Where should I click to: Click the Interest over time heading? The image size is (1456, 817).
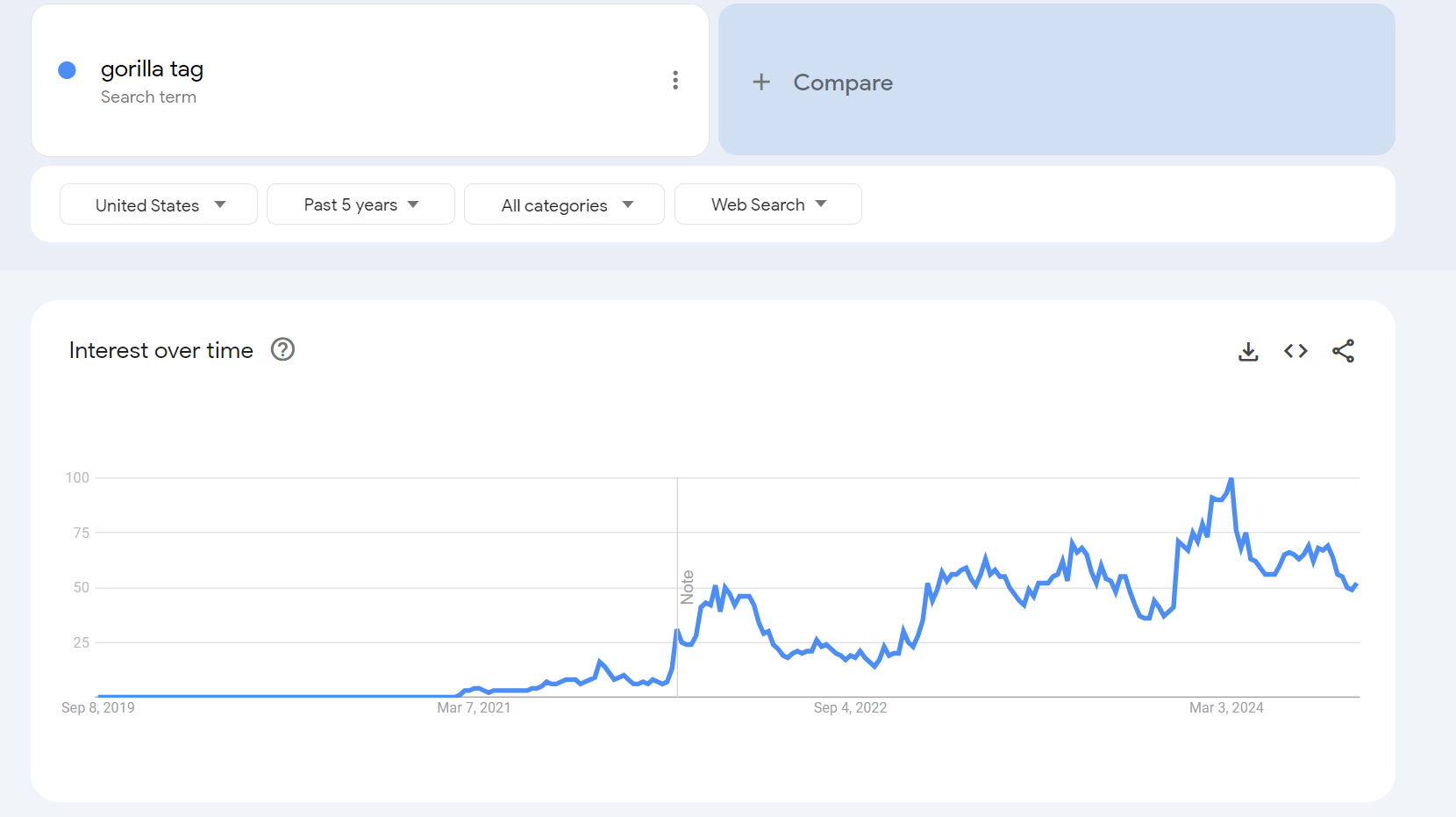click(x=161, y=350)
